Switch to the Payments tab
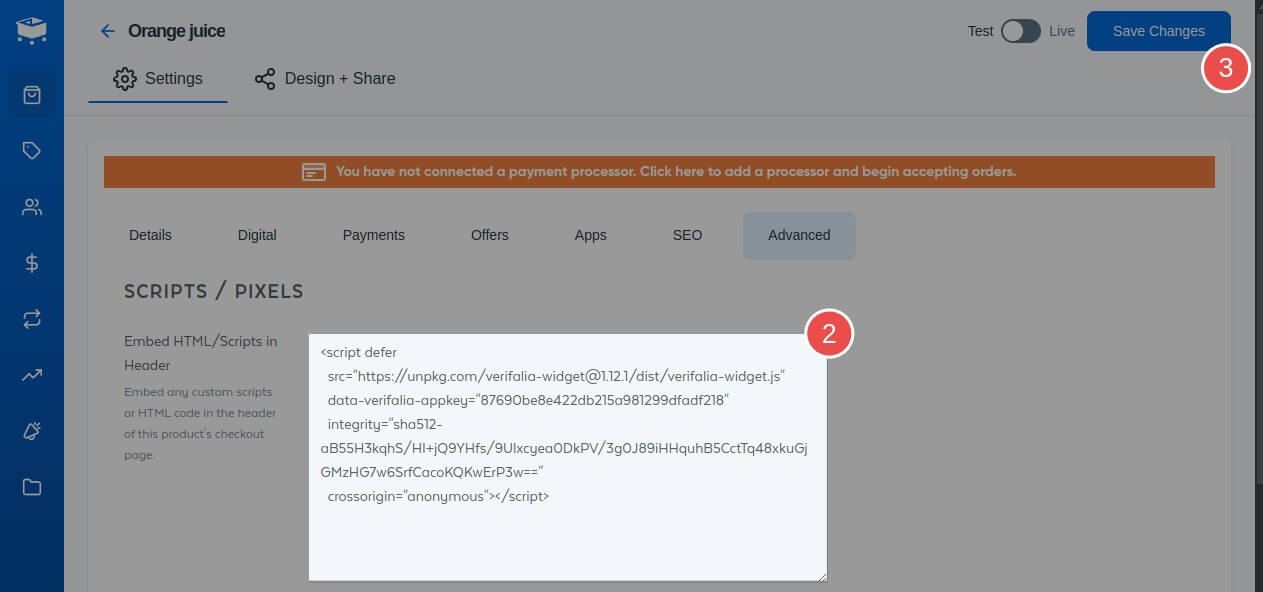 click(x=373, y=235)
